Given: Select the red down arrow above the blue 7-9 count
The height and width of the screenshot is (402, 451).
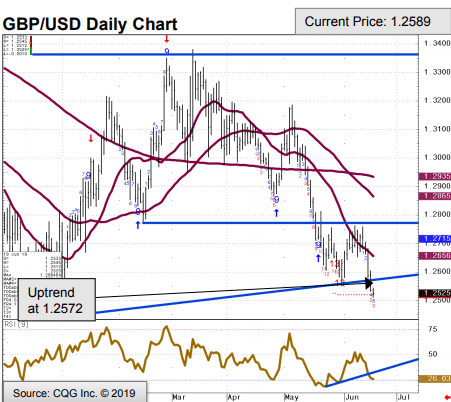Looking at the screenshot, I should tap(91, 138).
